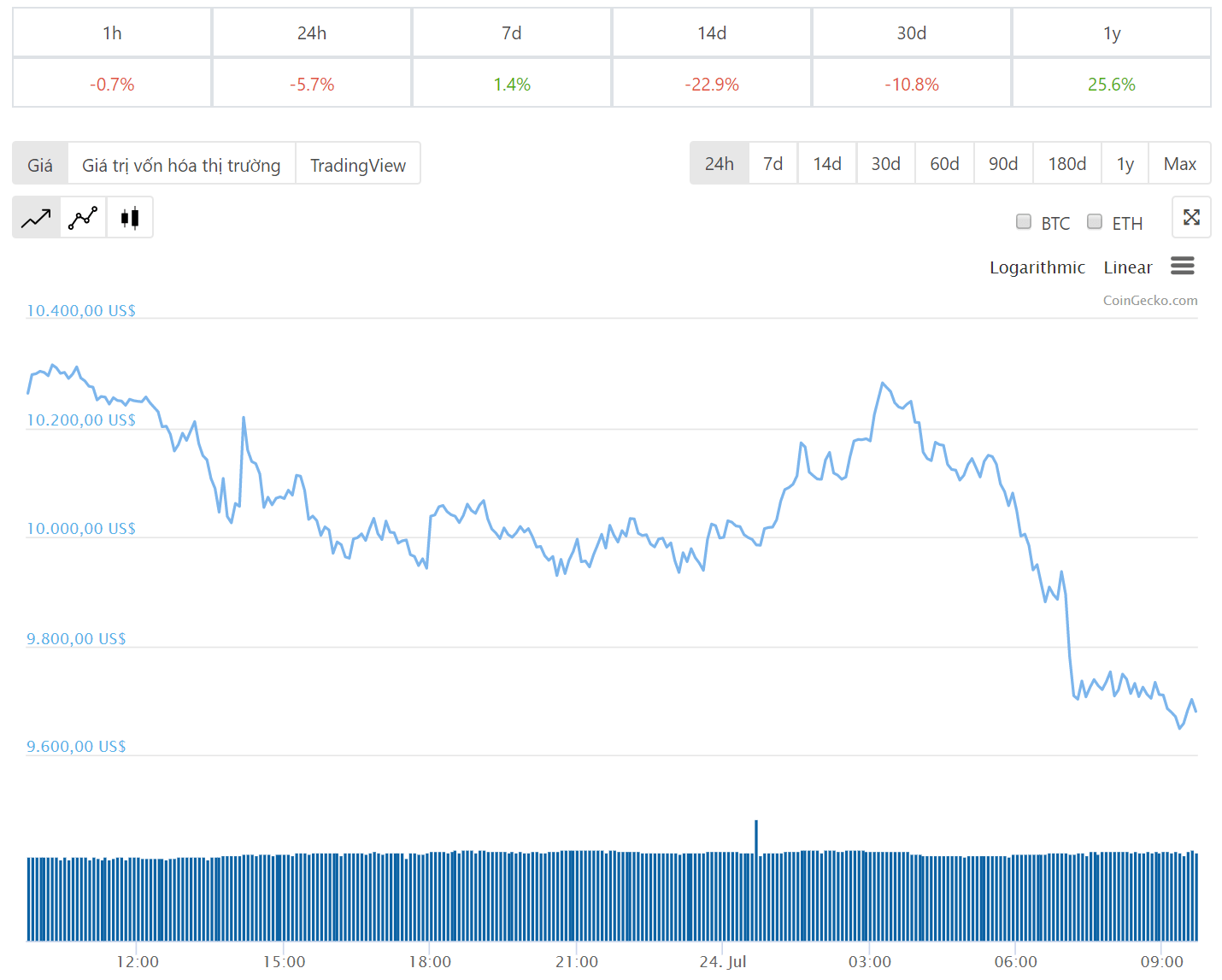
Task: Select the 7d chart range
Action: [x=773, y=163]
